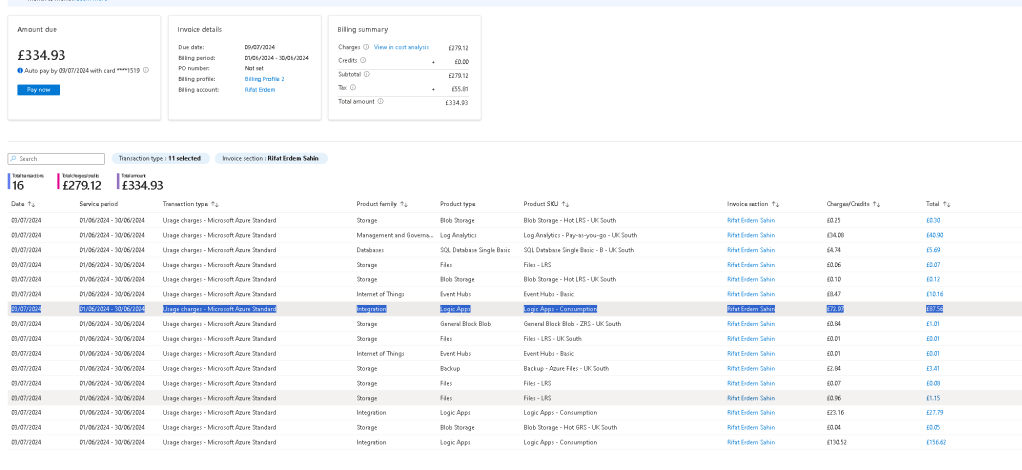Viewport: 1022px width, 470px height.
Task: Select the Databases product family cell
Action: (370, 250)
